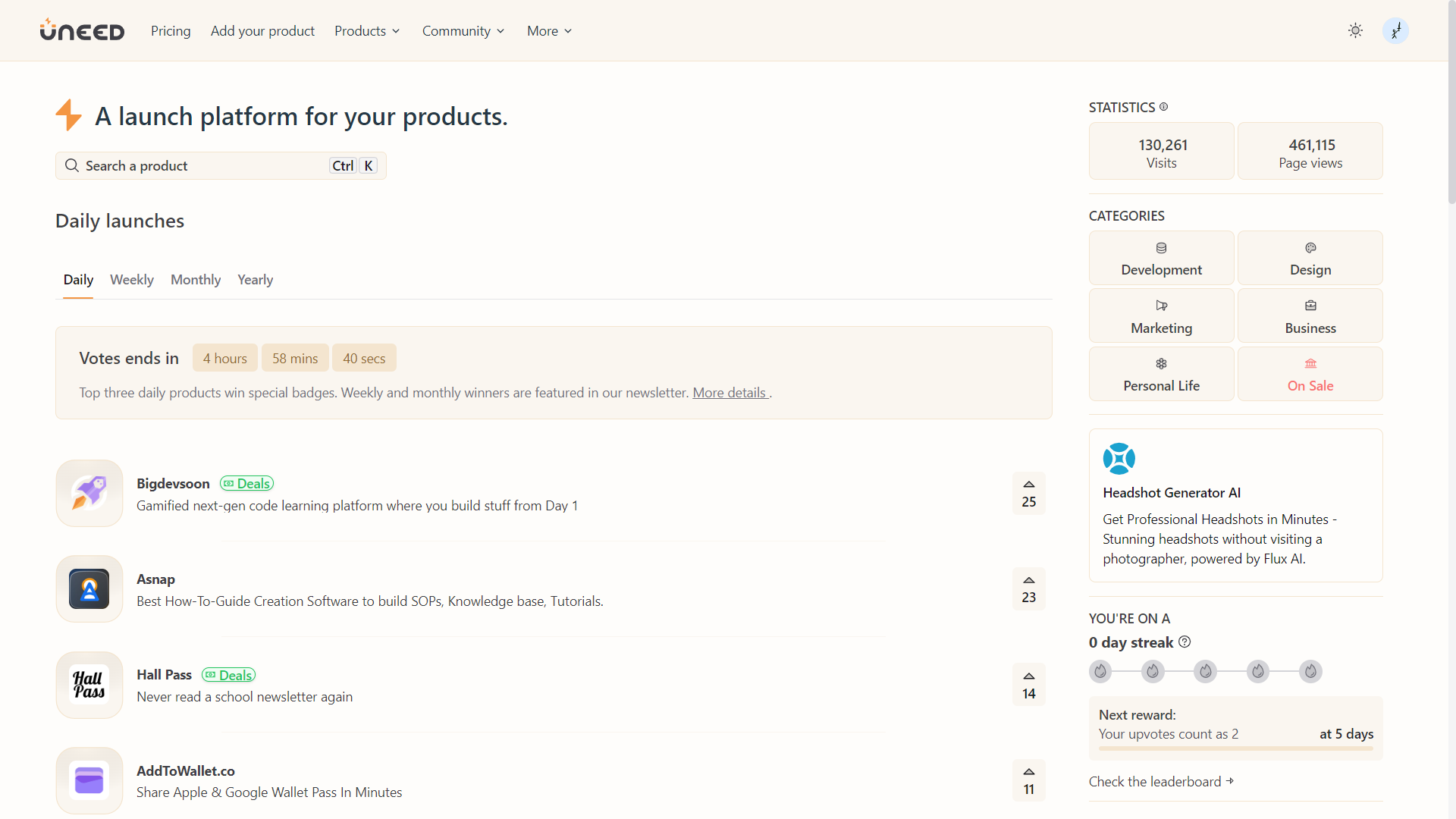Click the Search a product field
The image size is (1456, 819).
click(x=197, y=165)
